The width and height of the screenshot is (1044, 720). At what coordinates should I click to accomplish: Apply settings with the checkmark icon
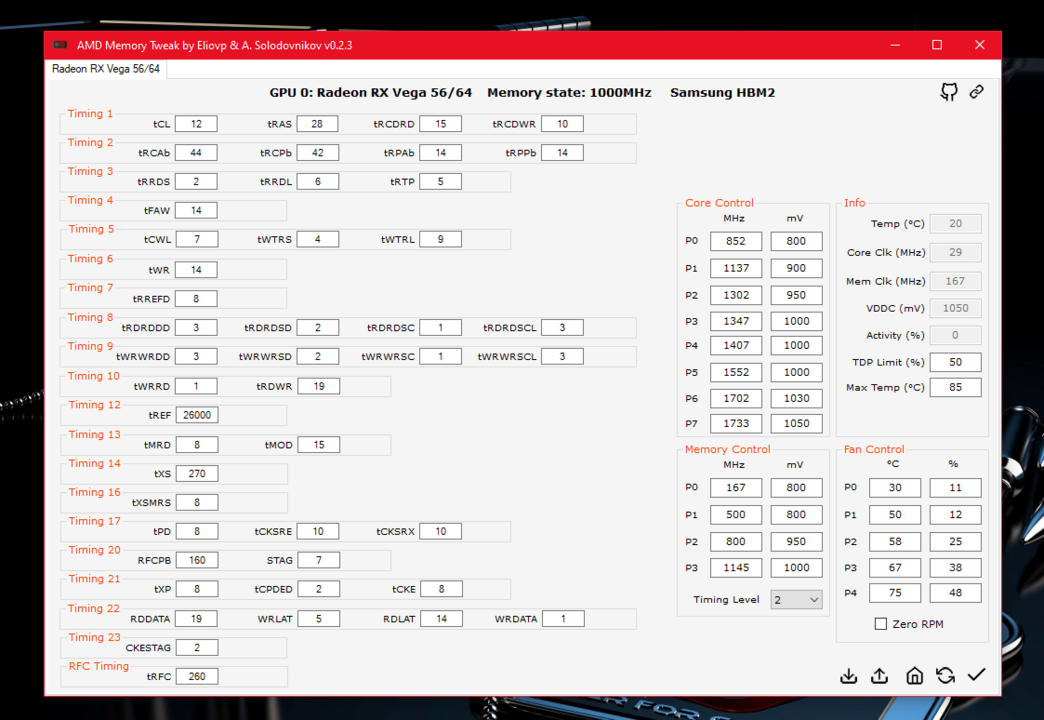pyautogui.click(x=977, y=675)
